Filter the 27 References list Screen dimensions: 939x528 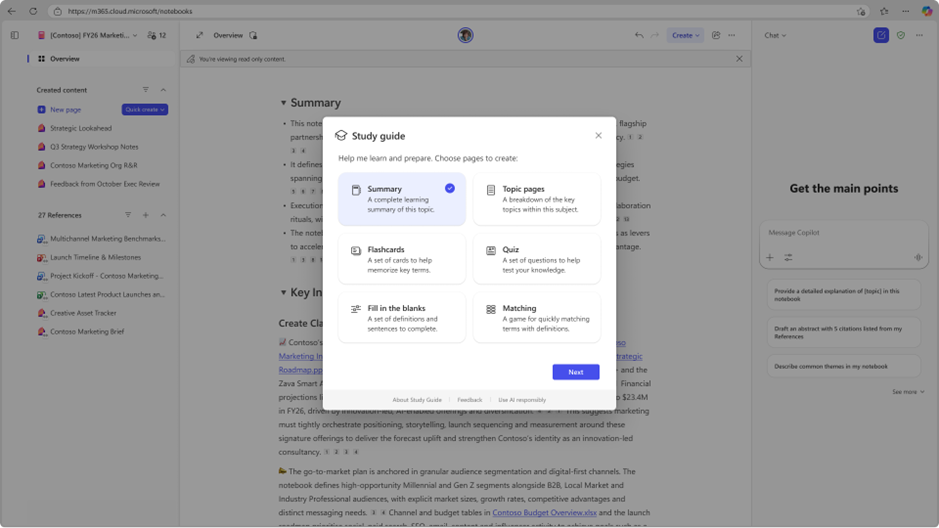pyautogui.click(x=128, y=215)
